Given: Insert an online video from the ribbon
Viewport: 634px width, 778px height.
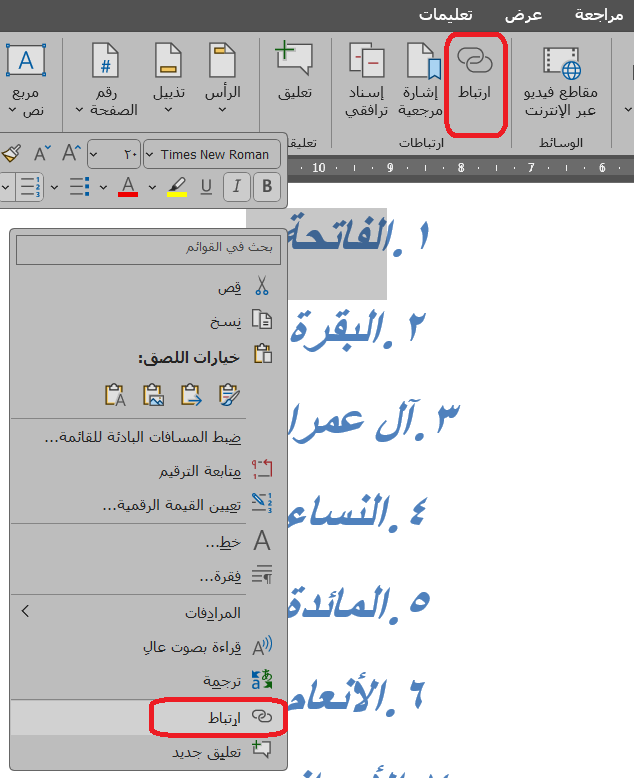Looking at the screenshot, I should (x=561, y=81).
